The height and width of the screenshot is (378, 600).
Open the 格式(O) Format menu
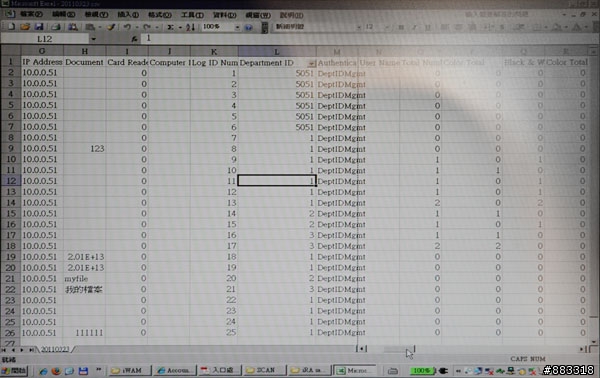coord(160,15)
